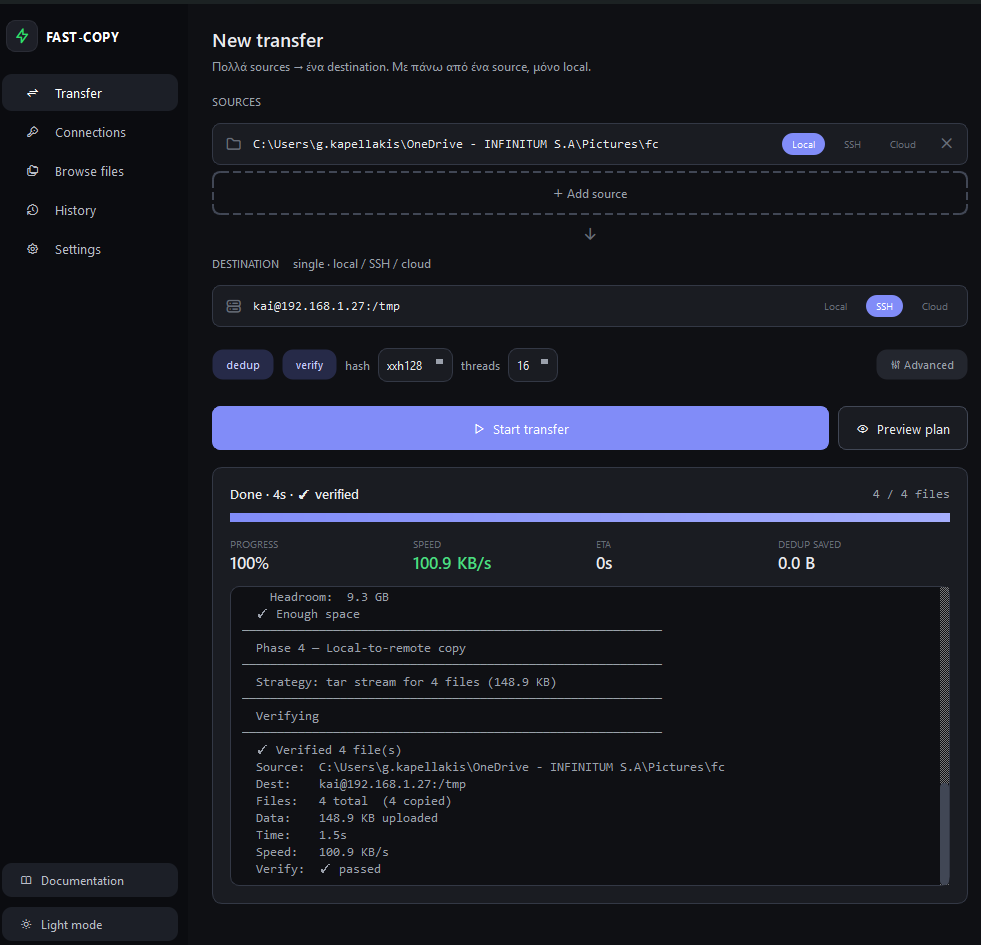
Task: Toggle the dedup option
Action: coord(243,365)
